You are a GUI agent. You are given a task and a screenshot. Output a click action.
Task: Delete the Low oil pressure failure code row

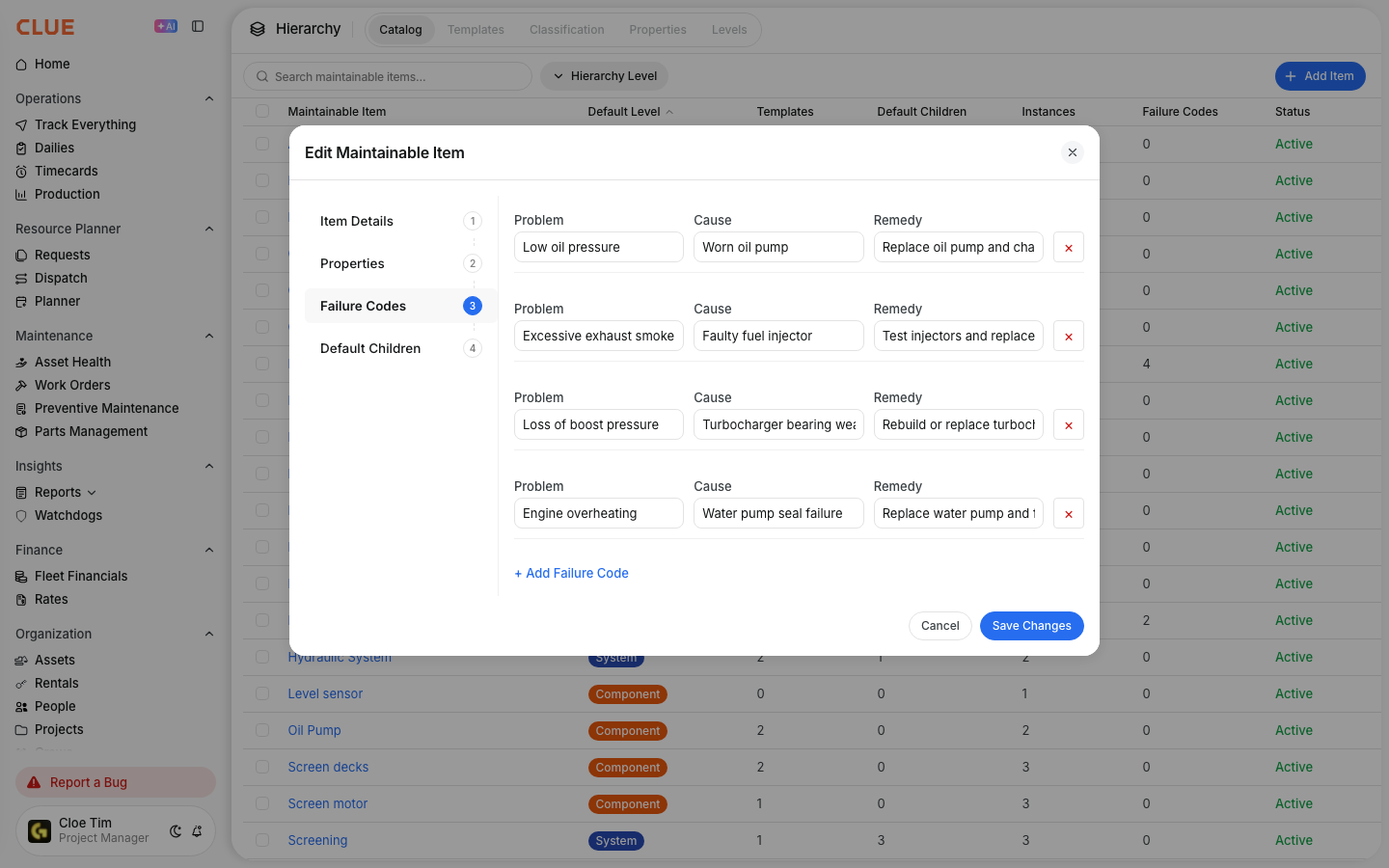pyautogui.click(x=1068, y=248)
